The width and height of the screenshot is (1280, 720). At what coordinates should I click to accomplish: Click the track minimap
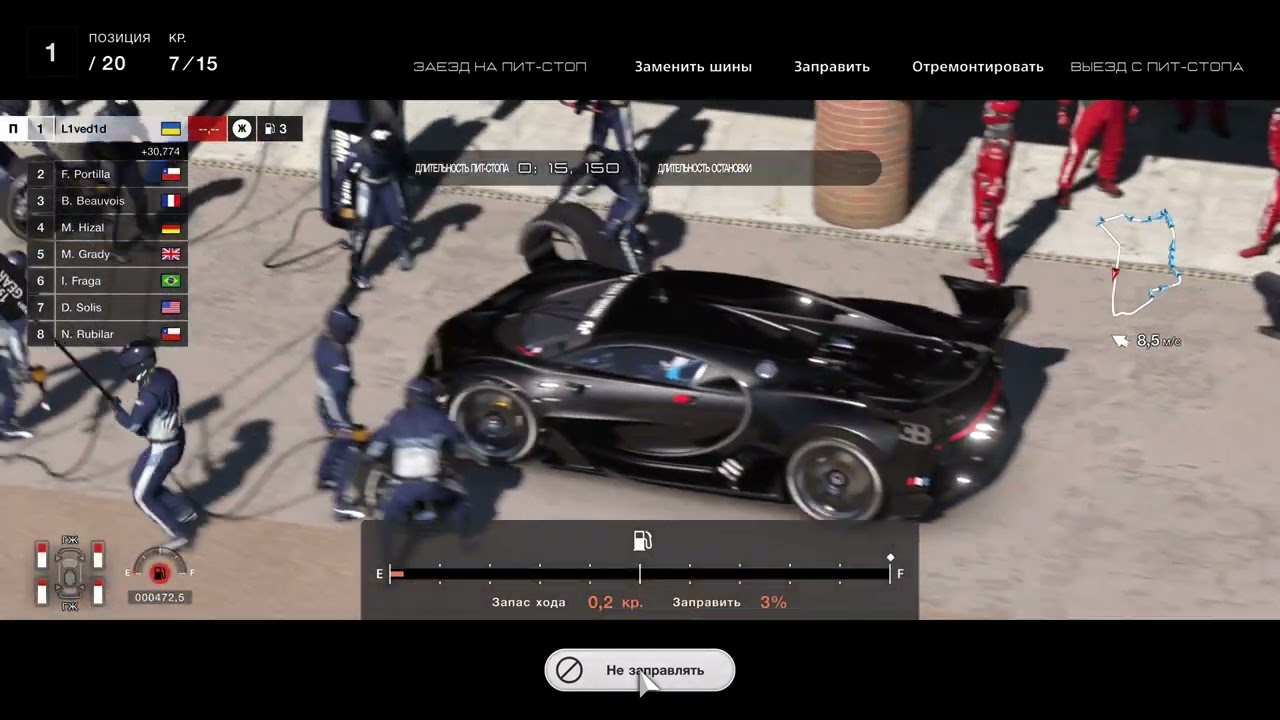point(1139,262)
